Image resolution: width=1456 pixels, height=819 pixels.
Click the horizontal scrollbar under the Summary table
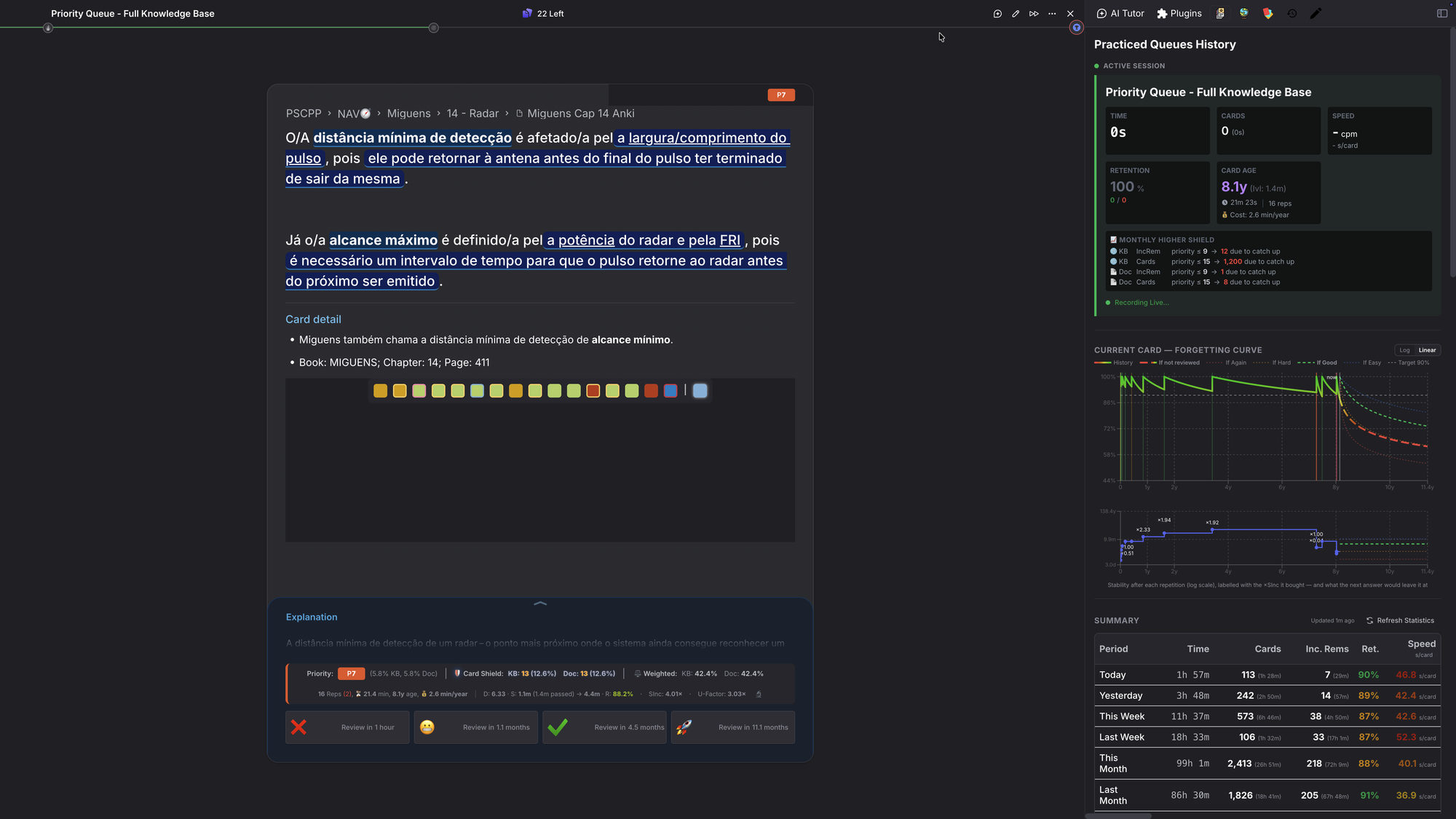click(1118, 815)
